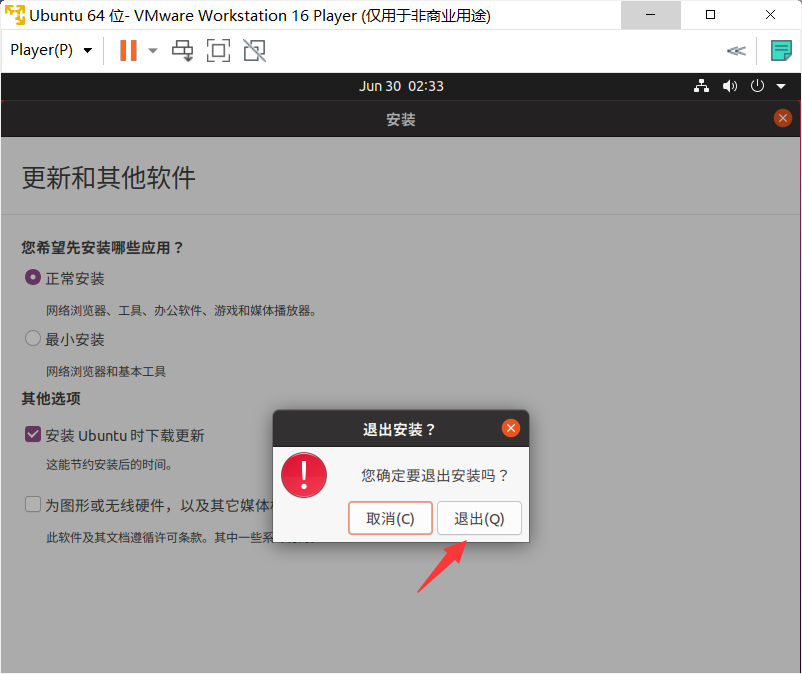Viewport: 802px width, 674px height.
Task: Click the Ubuntu network connection icon
Action: tap(701, 86)
